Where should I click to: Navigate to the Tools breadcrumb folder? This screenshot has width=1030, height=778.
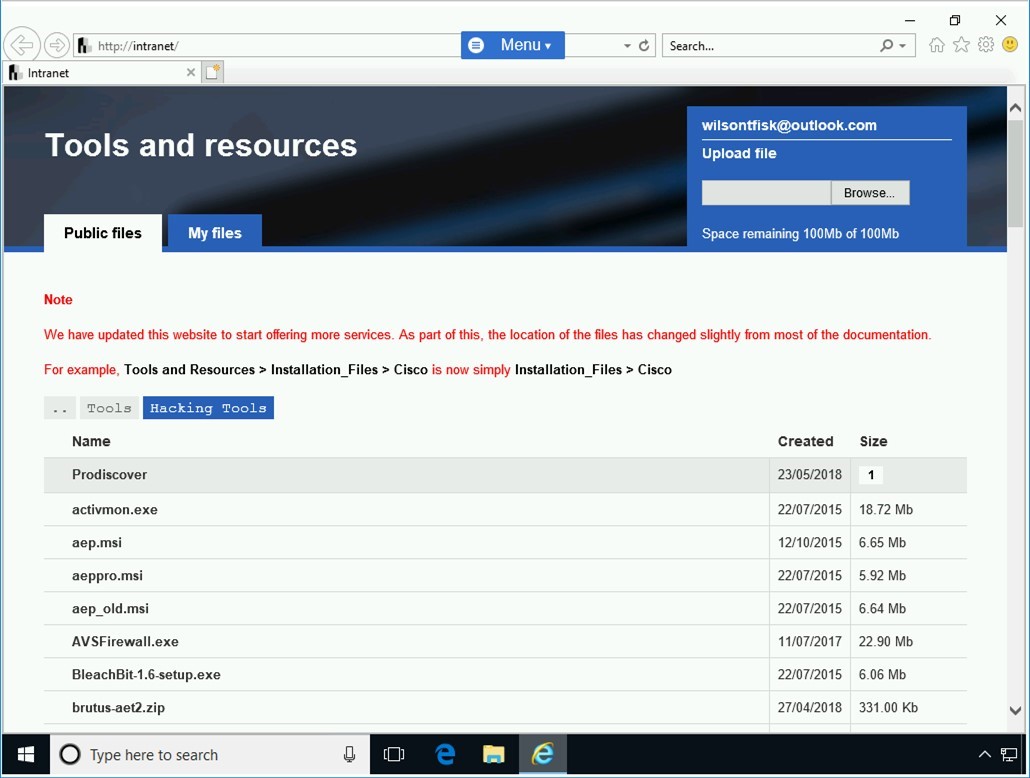(109, 408)
